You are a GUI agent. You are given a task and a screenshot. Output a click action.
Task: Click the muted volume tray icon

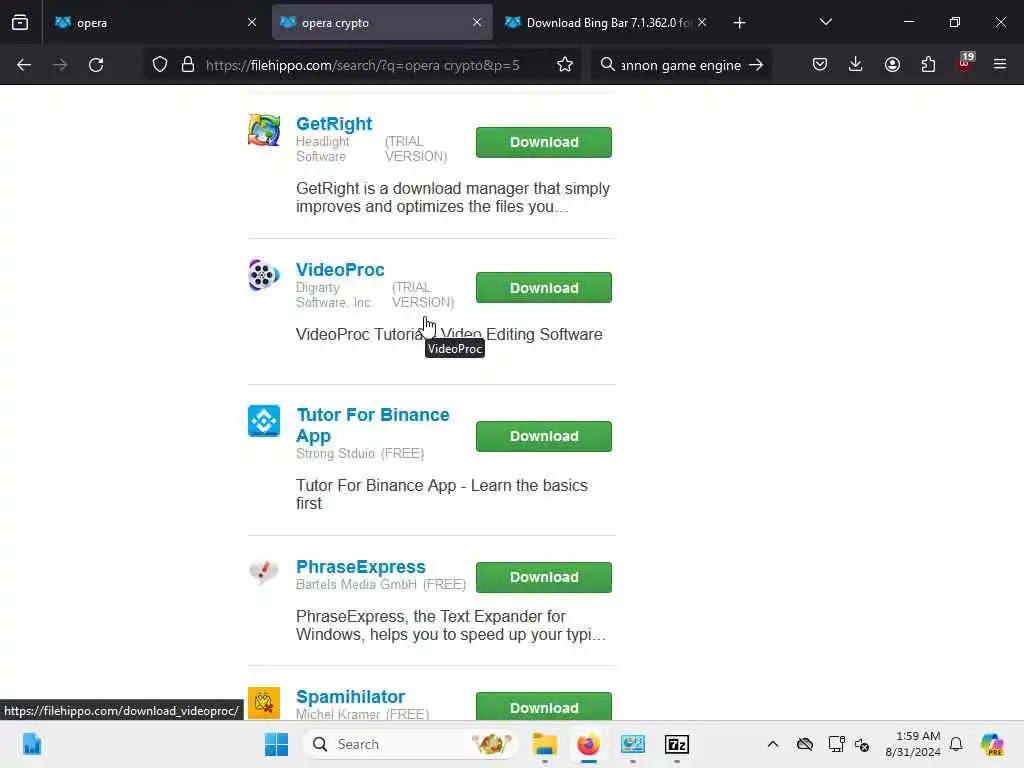861,744
